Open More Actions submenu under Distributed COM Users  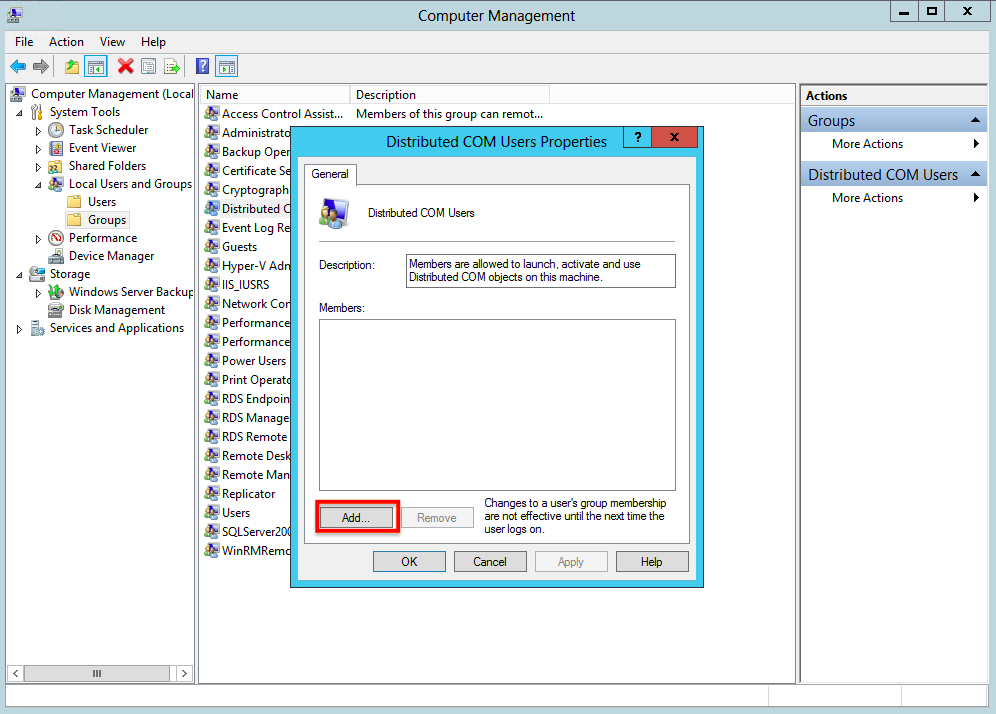894,198
